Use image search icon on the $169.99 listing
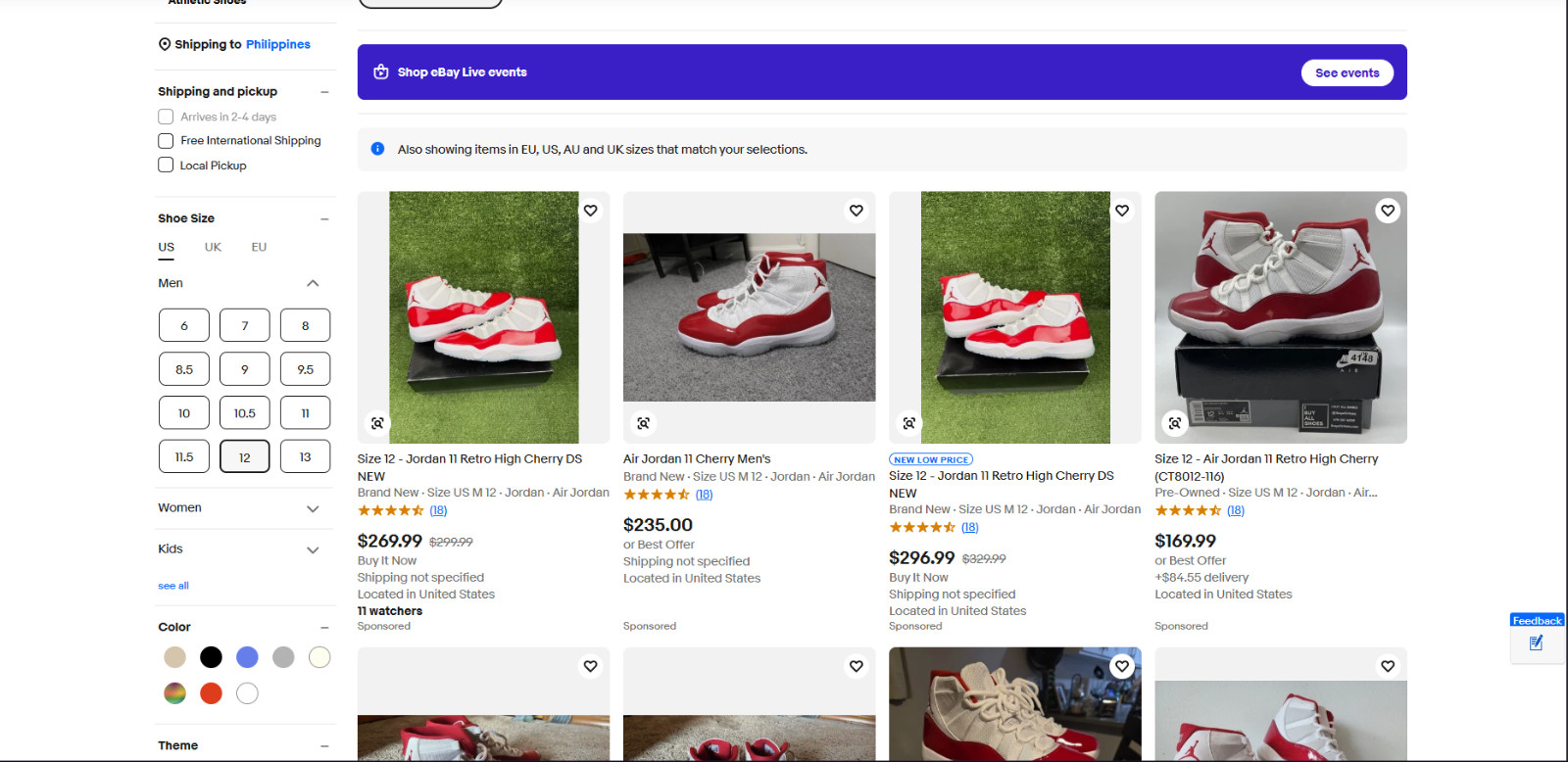The image size is (1568, 762). pos(1175,423)
